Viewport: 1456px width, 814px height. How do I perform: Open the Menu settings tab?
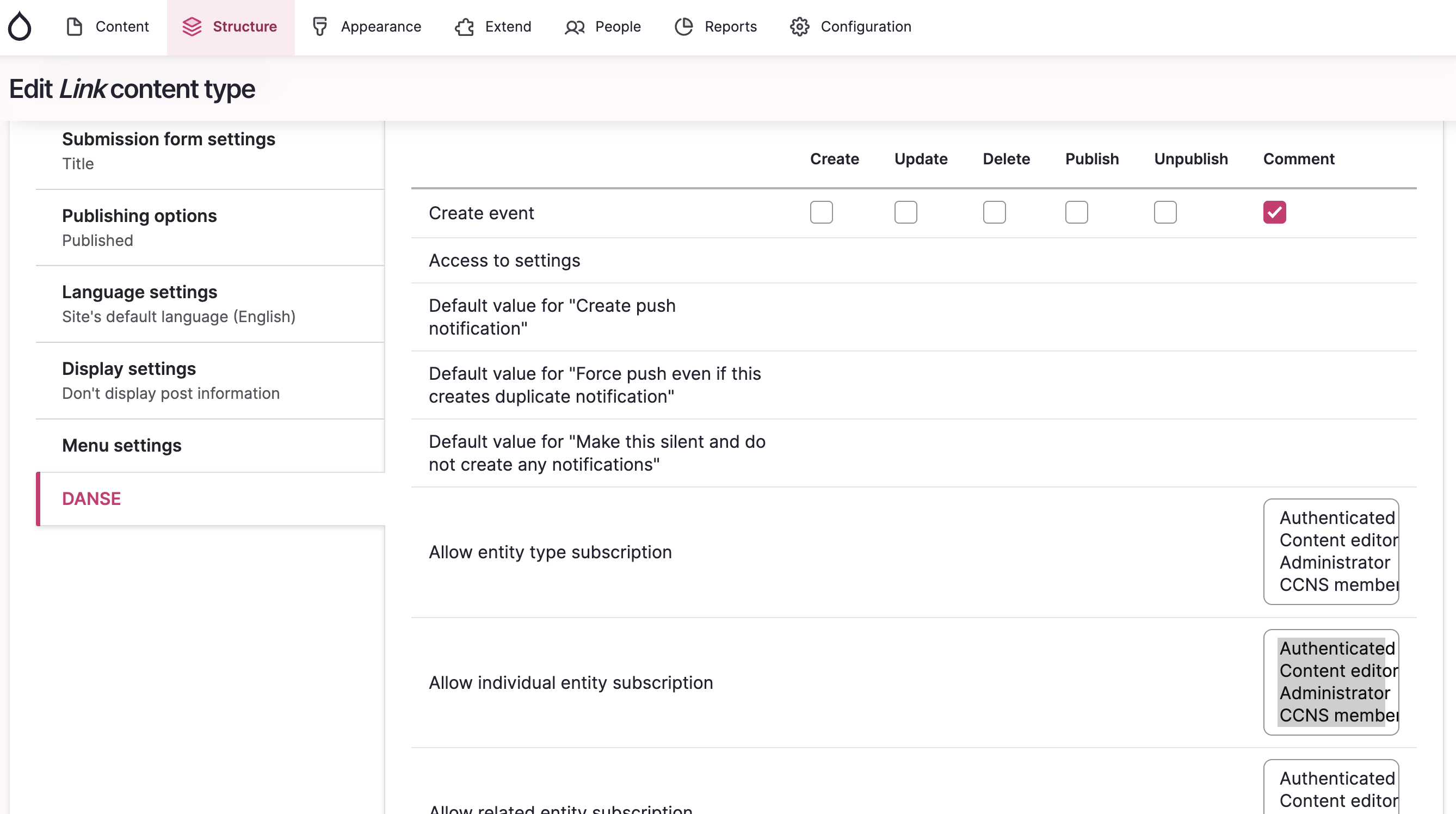point(121,446)
